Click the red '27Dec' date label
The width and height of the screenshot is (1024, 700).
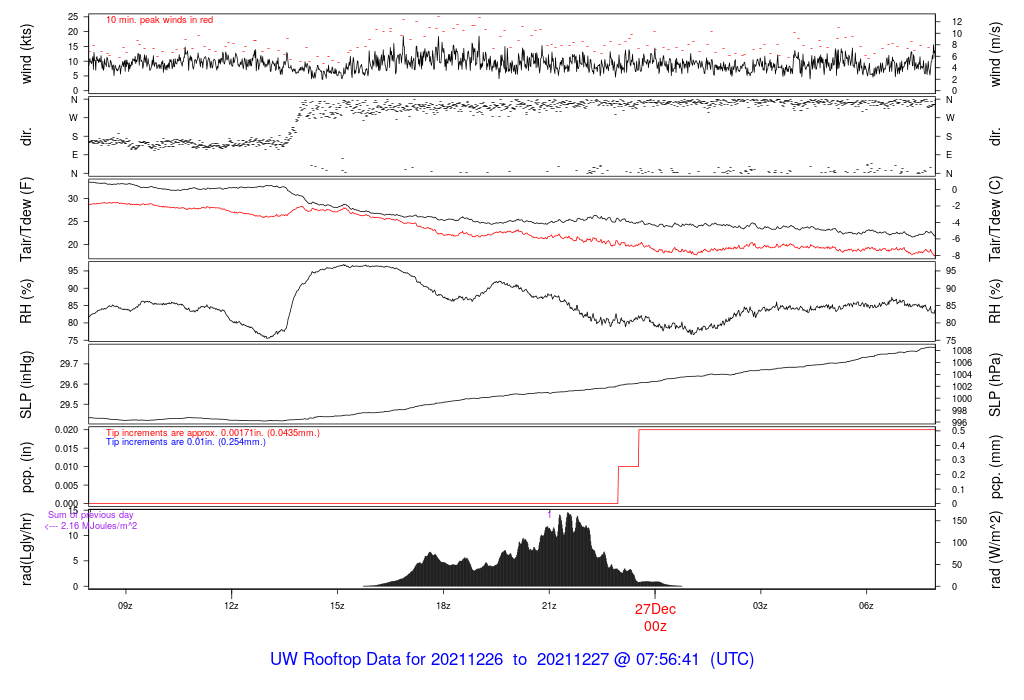pos(655,609)
